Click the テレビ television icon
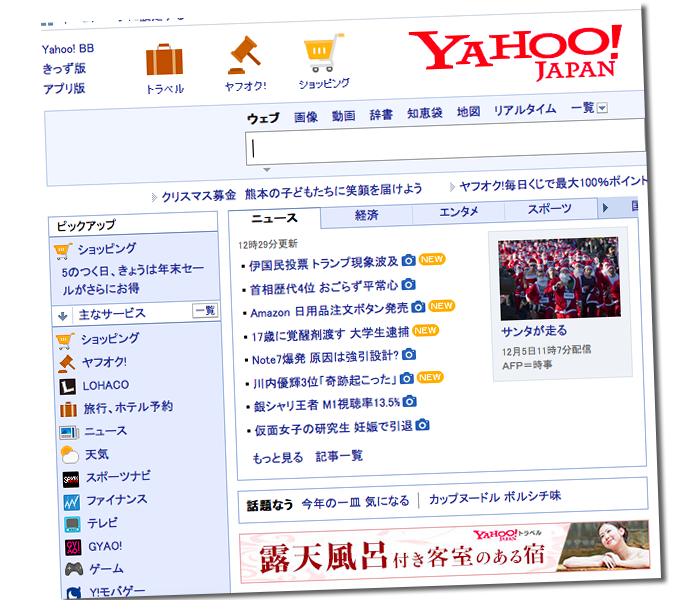Viewport: 700px width, 600px height. click(x=72, y=525)
